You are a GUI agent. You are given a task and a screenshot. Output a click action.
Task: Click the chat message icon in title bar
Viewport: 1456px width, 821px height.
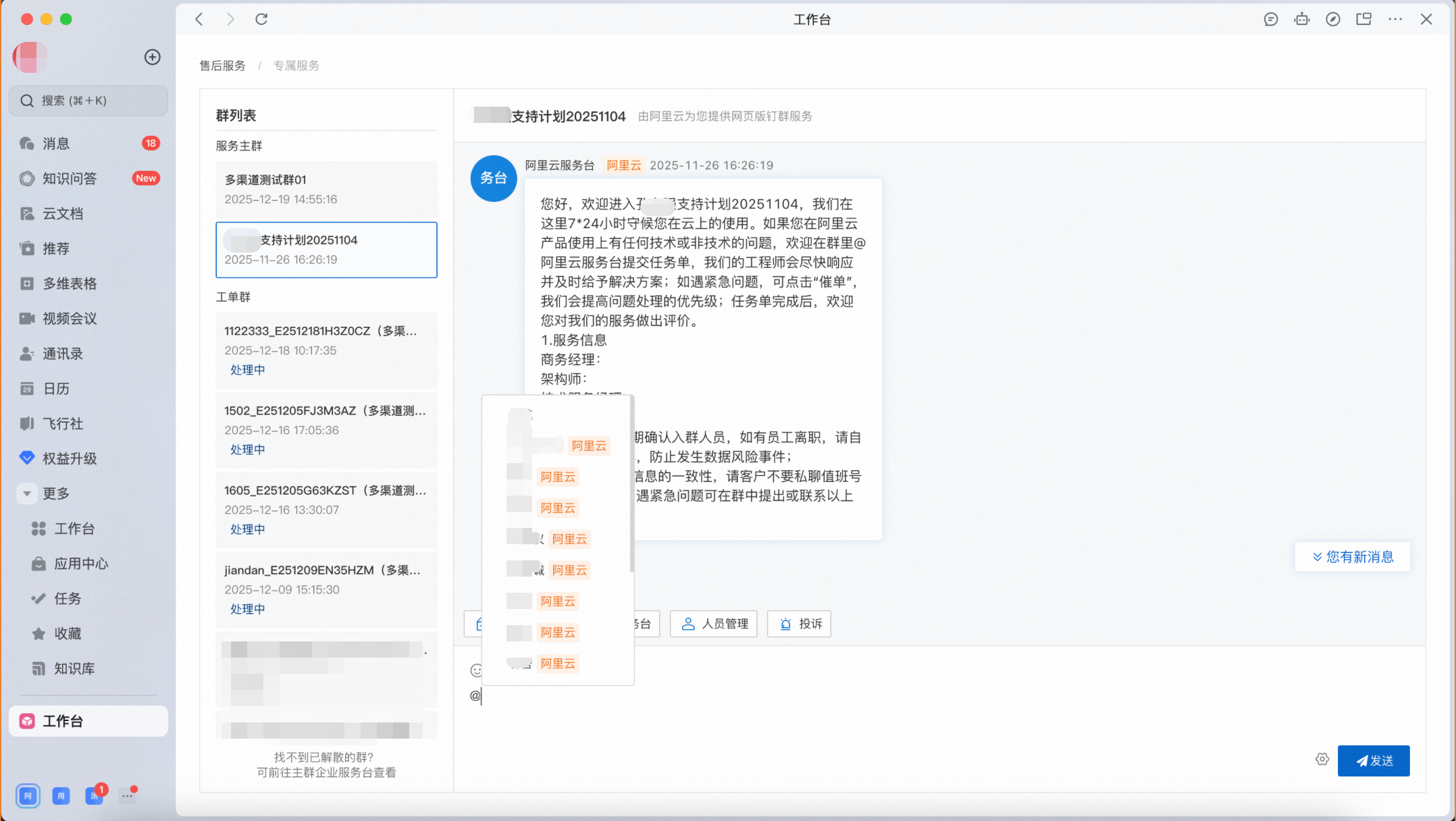(1271, 20)
